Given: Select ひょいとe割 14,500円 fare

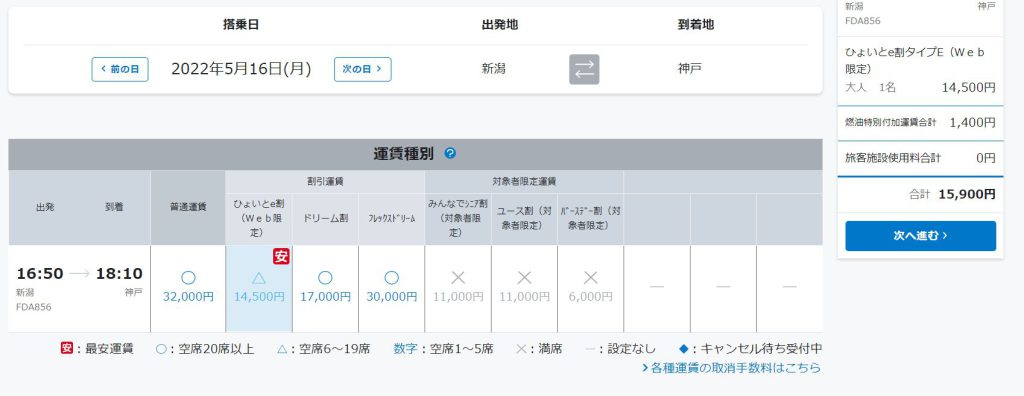Looking at the screenshot, I should pyautogui.click(x=259, y=288).
